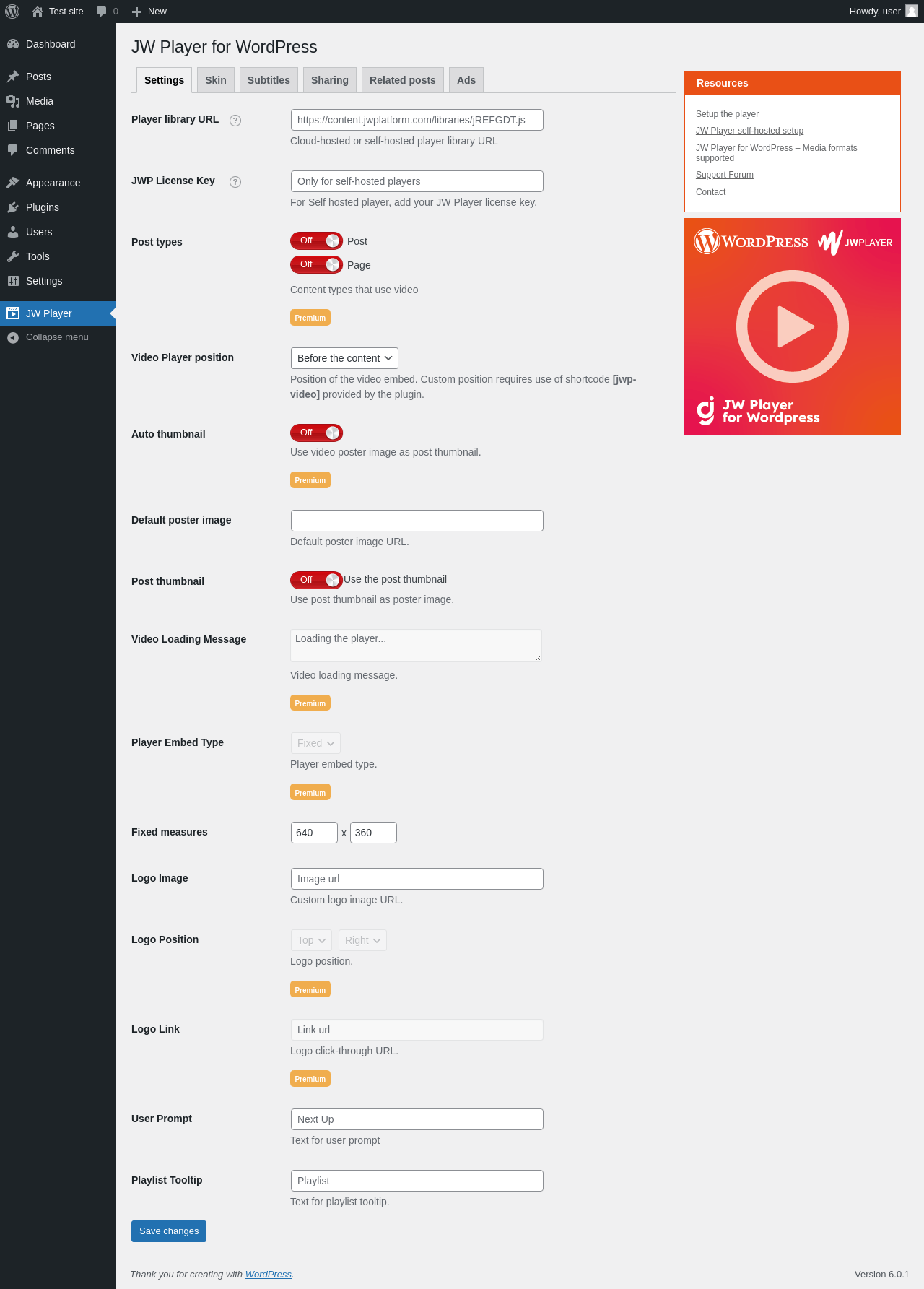The width and height of the screenshot is (924, 1289).
Task: Switch to the Subtitles tab
Action: click(269, 80)
